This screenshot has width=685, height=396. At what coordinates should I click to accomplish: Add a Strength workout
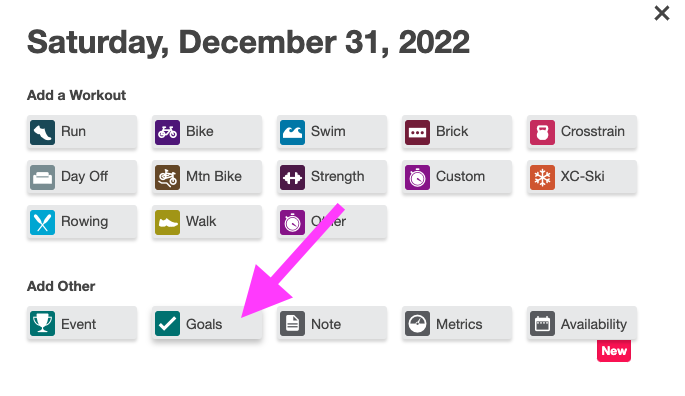[332, 177]
